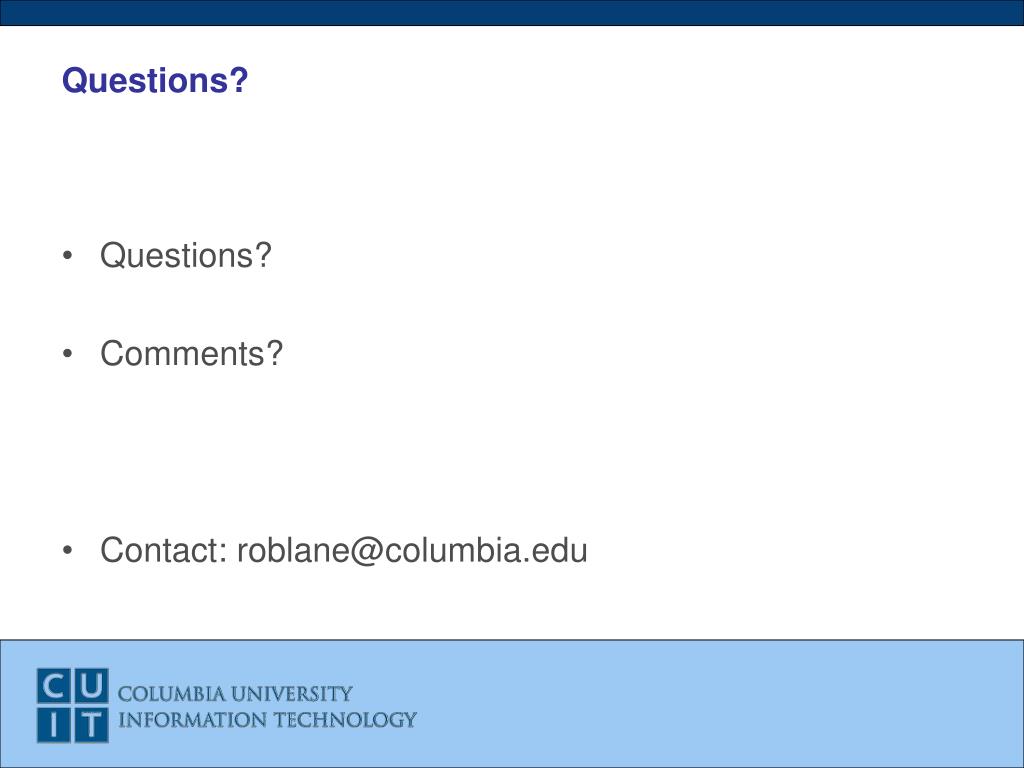The width and height of the screenshot is (1024, 768).
Task: Select the Comments? bullet text
Action: tap(191, 353)
